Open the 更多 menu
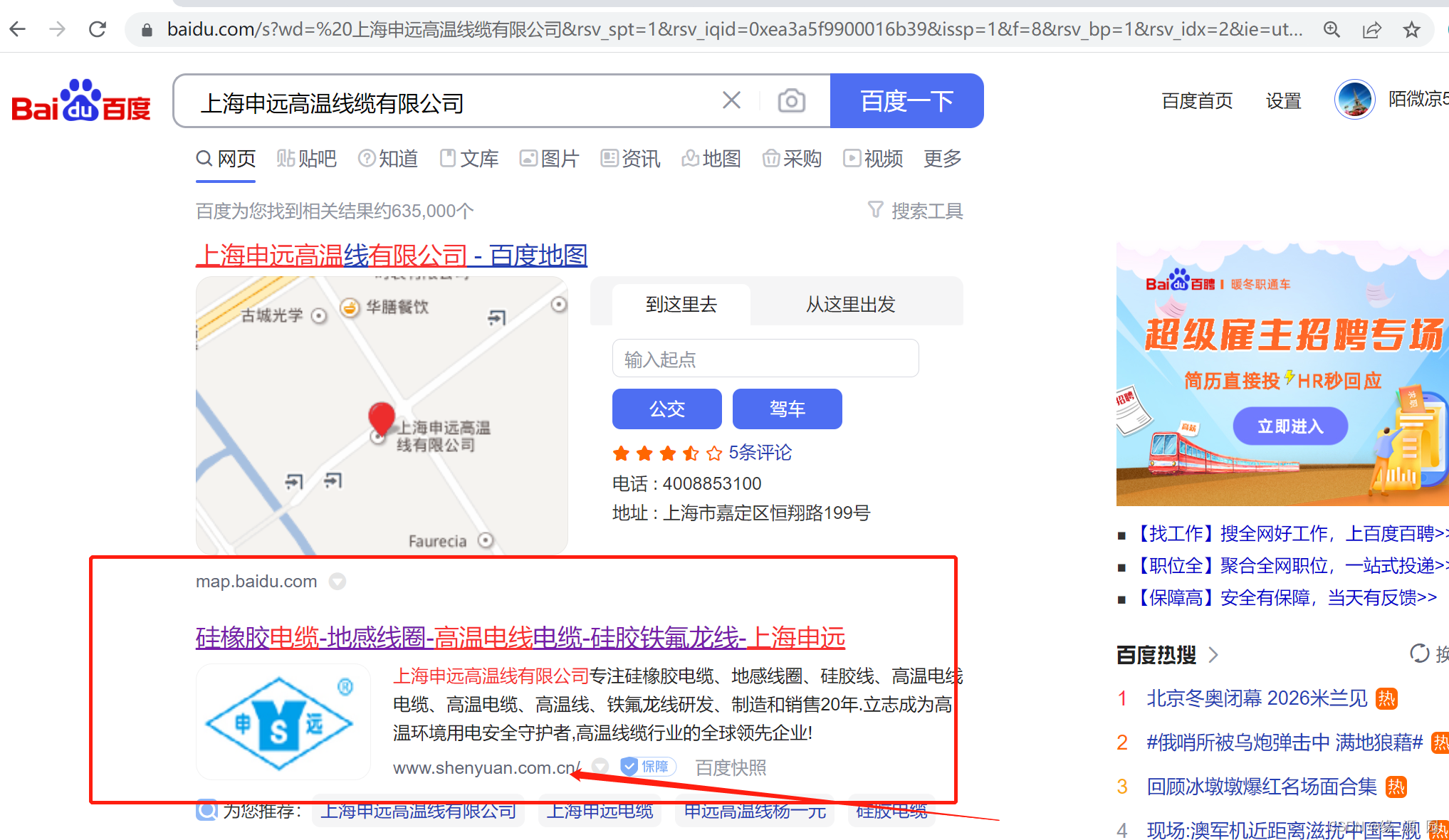This screenshot has height=840, width=1449. coord(943,159)
